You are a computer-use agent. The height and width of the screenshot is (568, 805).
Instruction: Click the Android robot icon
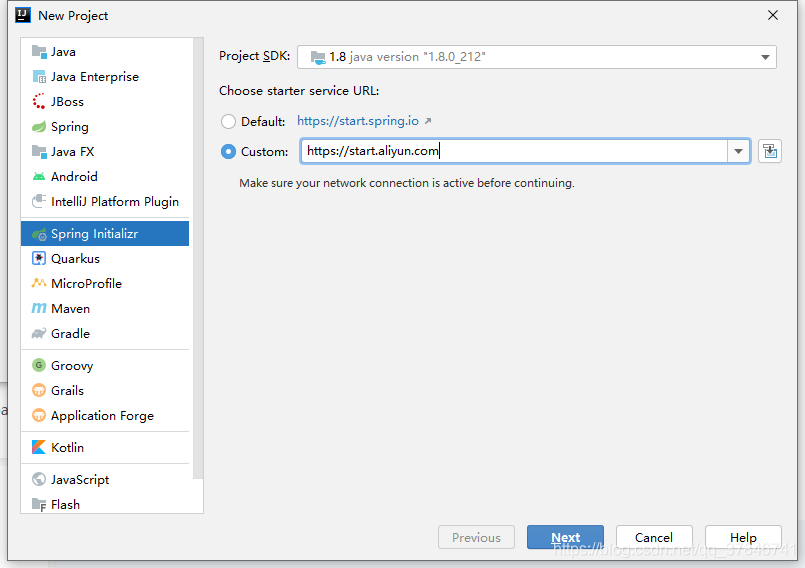click(39, 177)
